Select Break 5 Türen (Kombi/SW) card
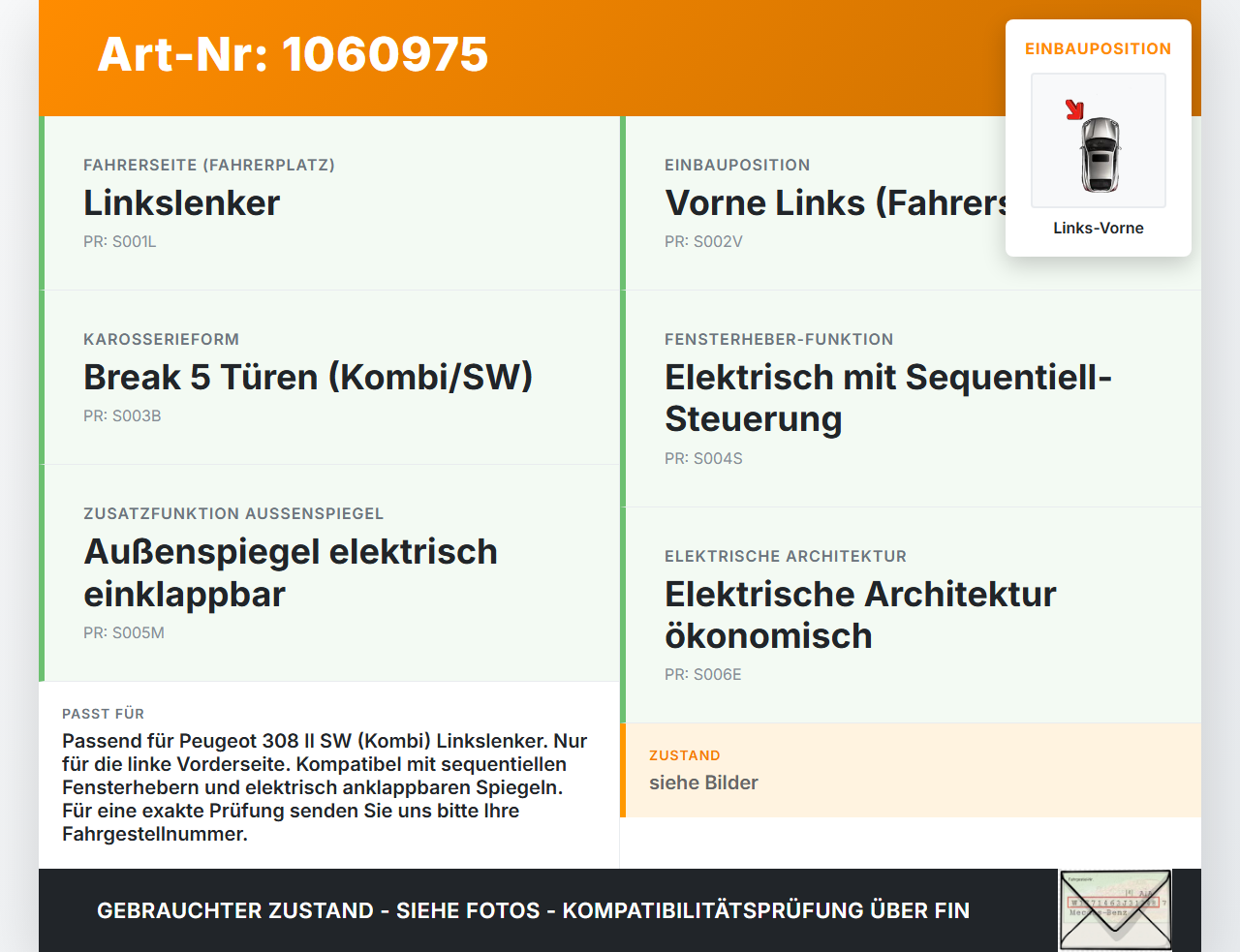This screenshot has width=1240, height=952. [x=329, y=378]
